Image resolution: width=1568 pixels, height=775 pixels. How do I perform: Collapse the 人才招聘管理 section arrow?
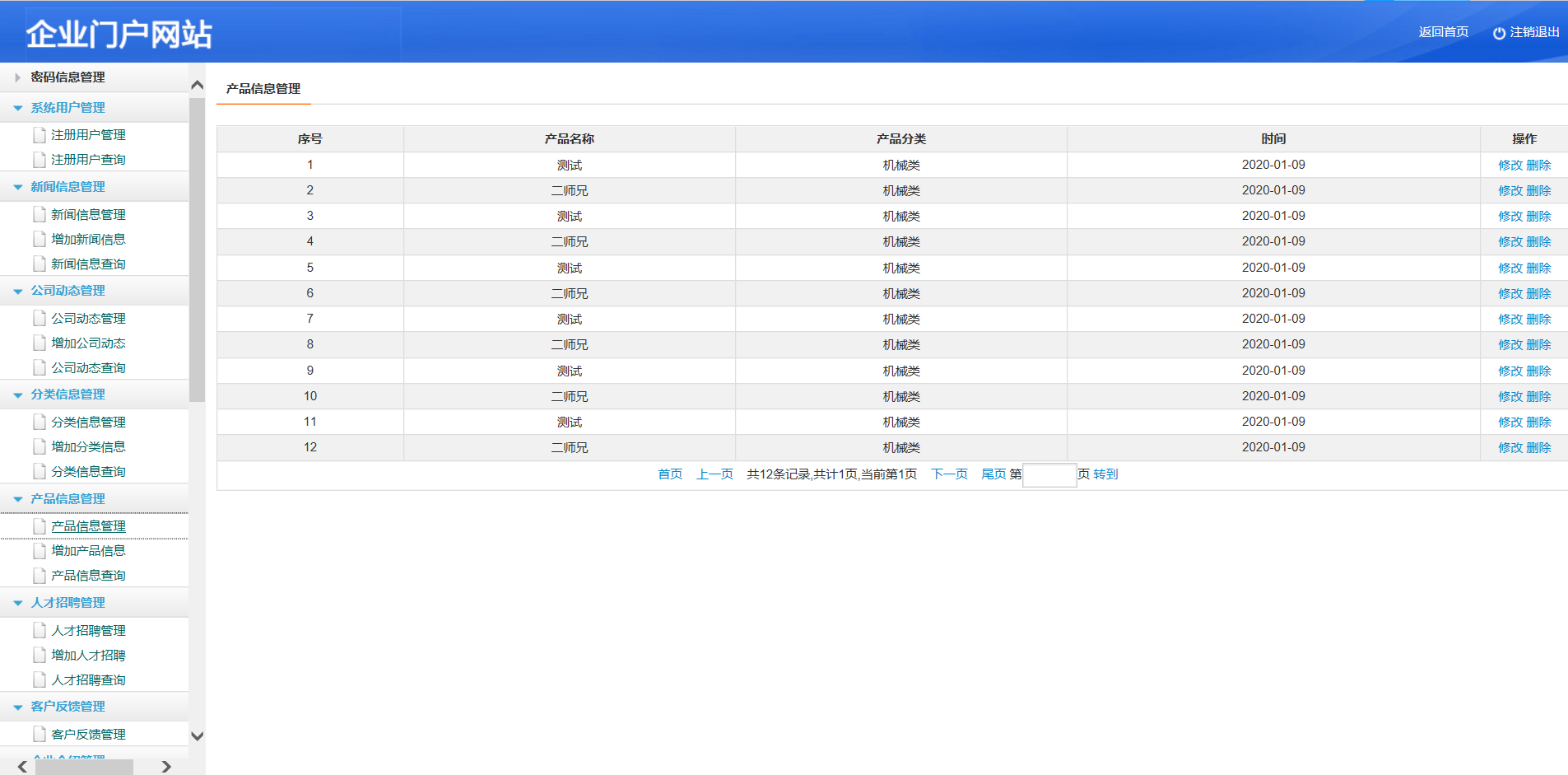pos(17,603)
